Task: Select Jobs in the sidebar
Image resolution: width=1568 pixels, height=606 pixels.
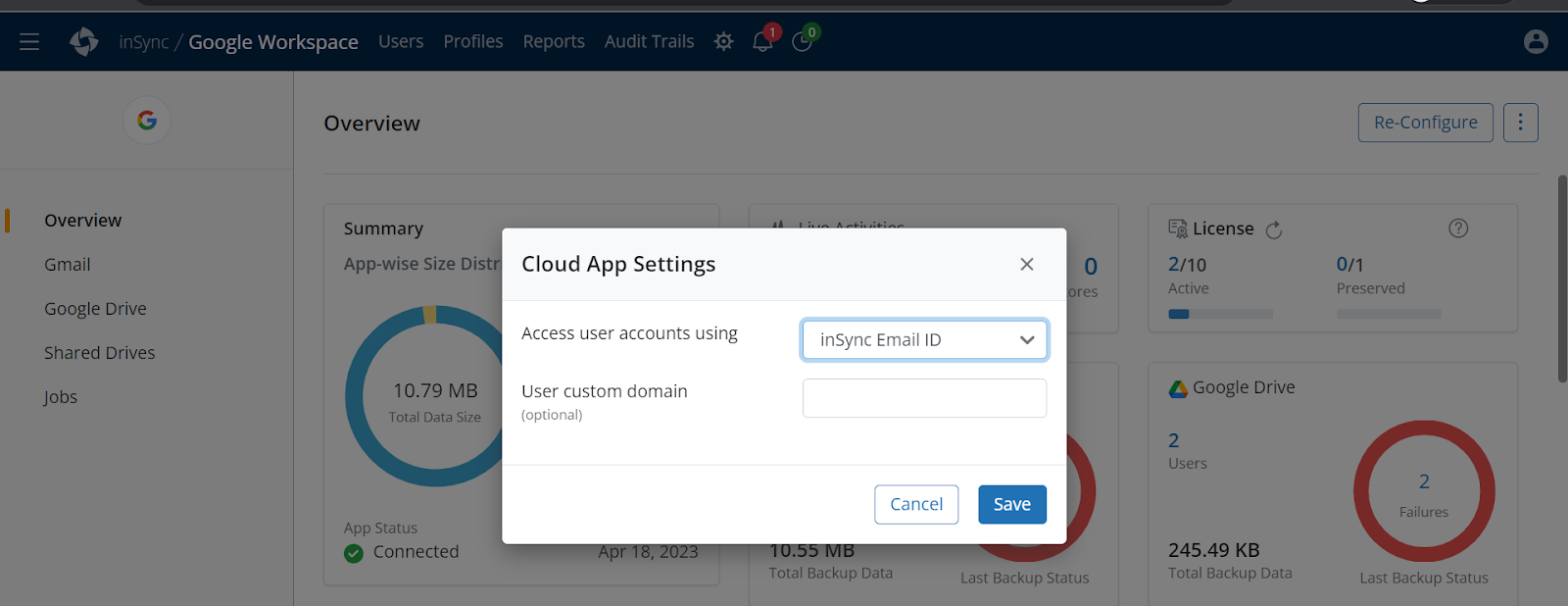Action: point(60,397)
